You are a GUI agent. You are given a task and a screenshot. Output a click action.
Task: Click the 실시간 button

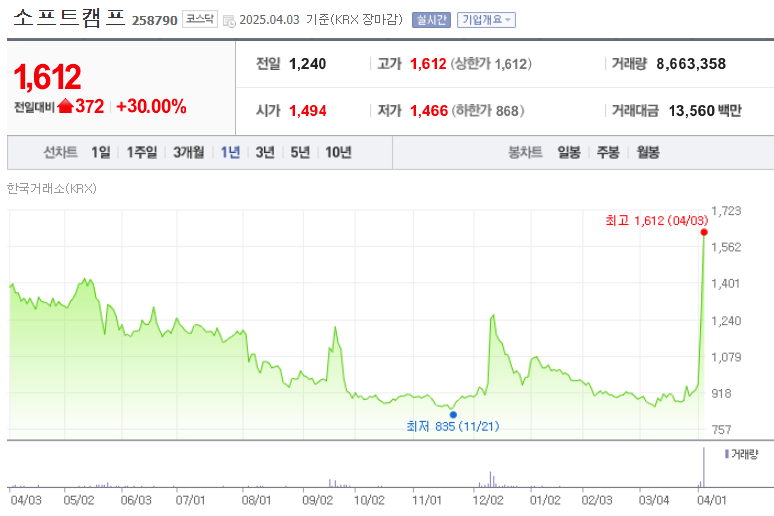(x=431, y=20)
